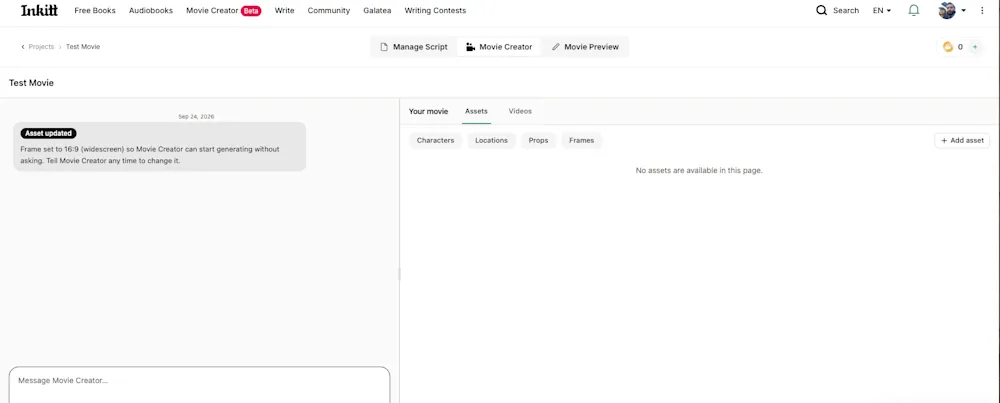Select the Assets tab
The width and height of the screenshot is (1000, 403).
click(476, 111)
